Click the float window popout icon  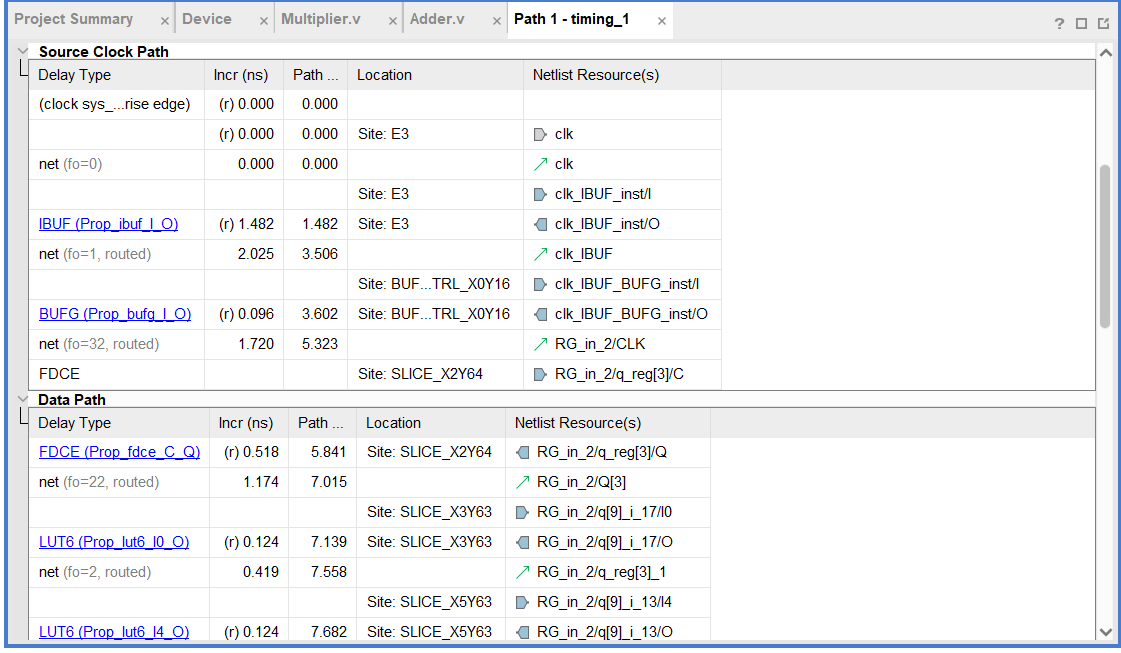[x=1103, y=24]
